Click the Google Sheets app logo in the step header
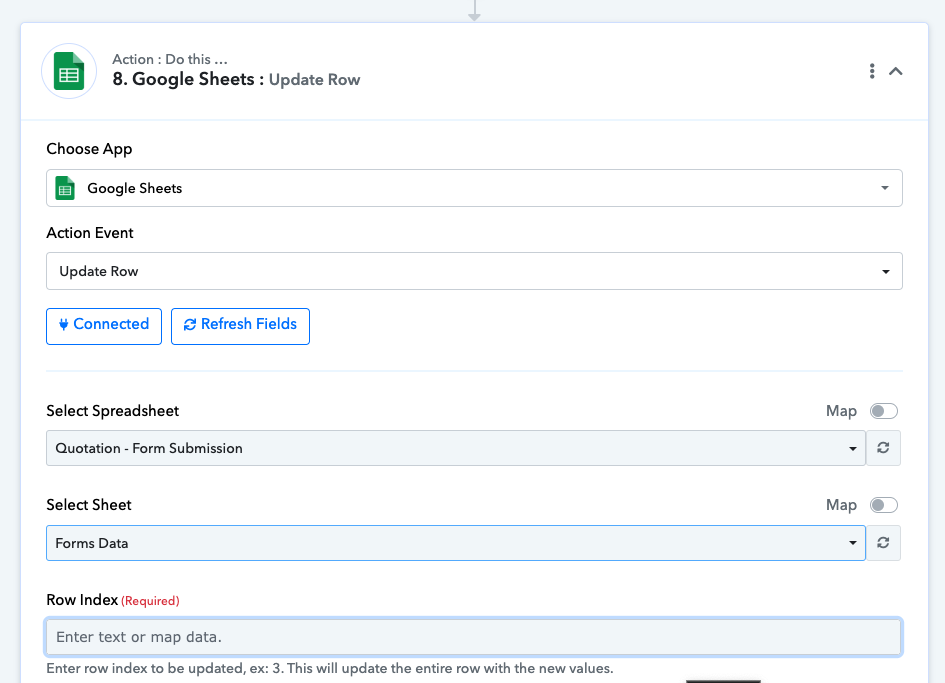 point(69,71)
